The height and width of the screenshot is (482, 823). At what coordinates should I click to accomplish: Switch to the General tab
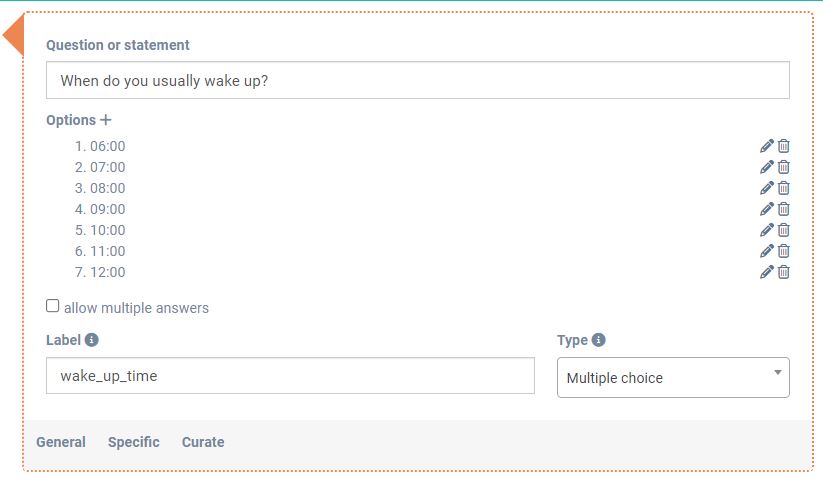click(61, 442)
